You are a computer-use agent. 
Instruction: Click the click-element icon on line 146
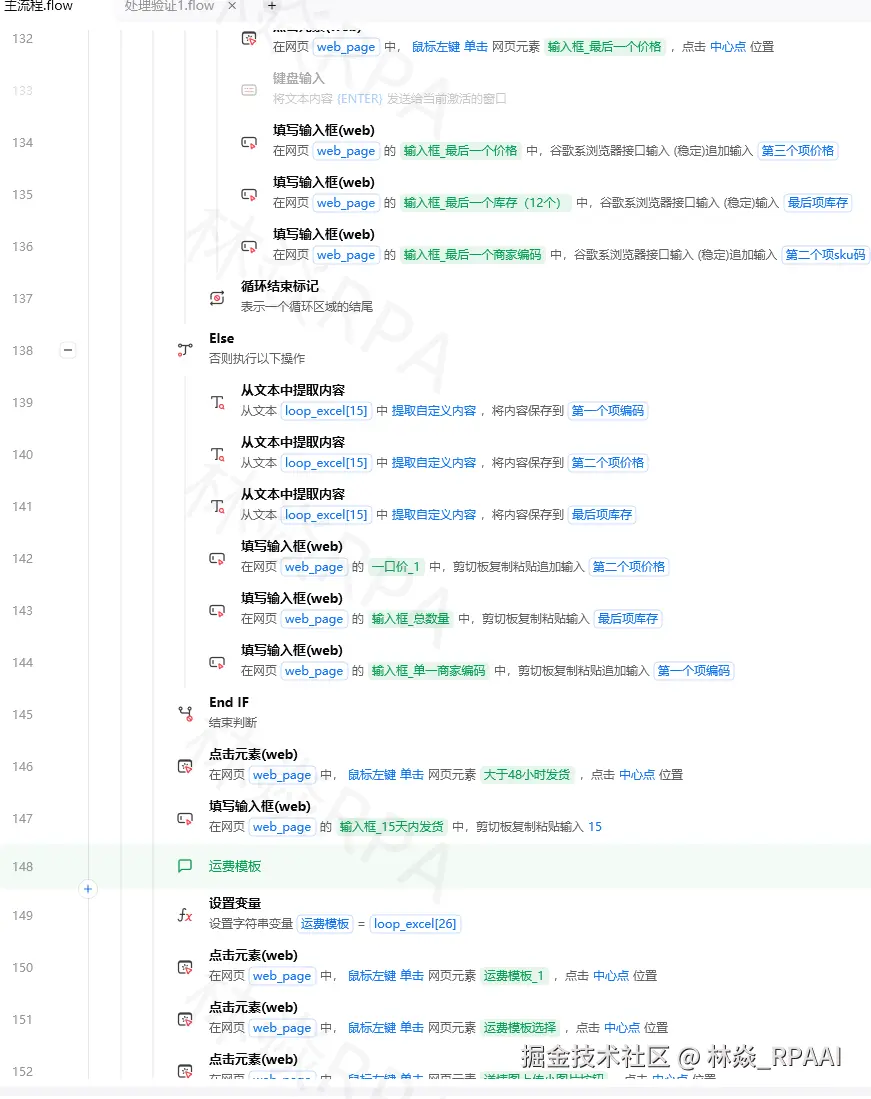(185, 766)
